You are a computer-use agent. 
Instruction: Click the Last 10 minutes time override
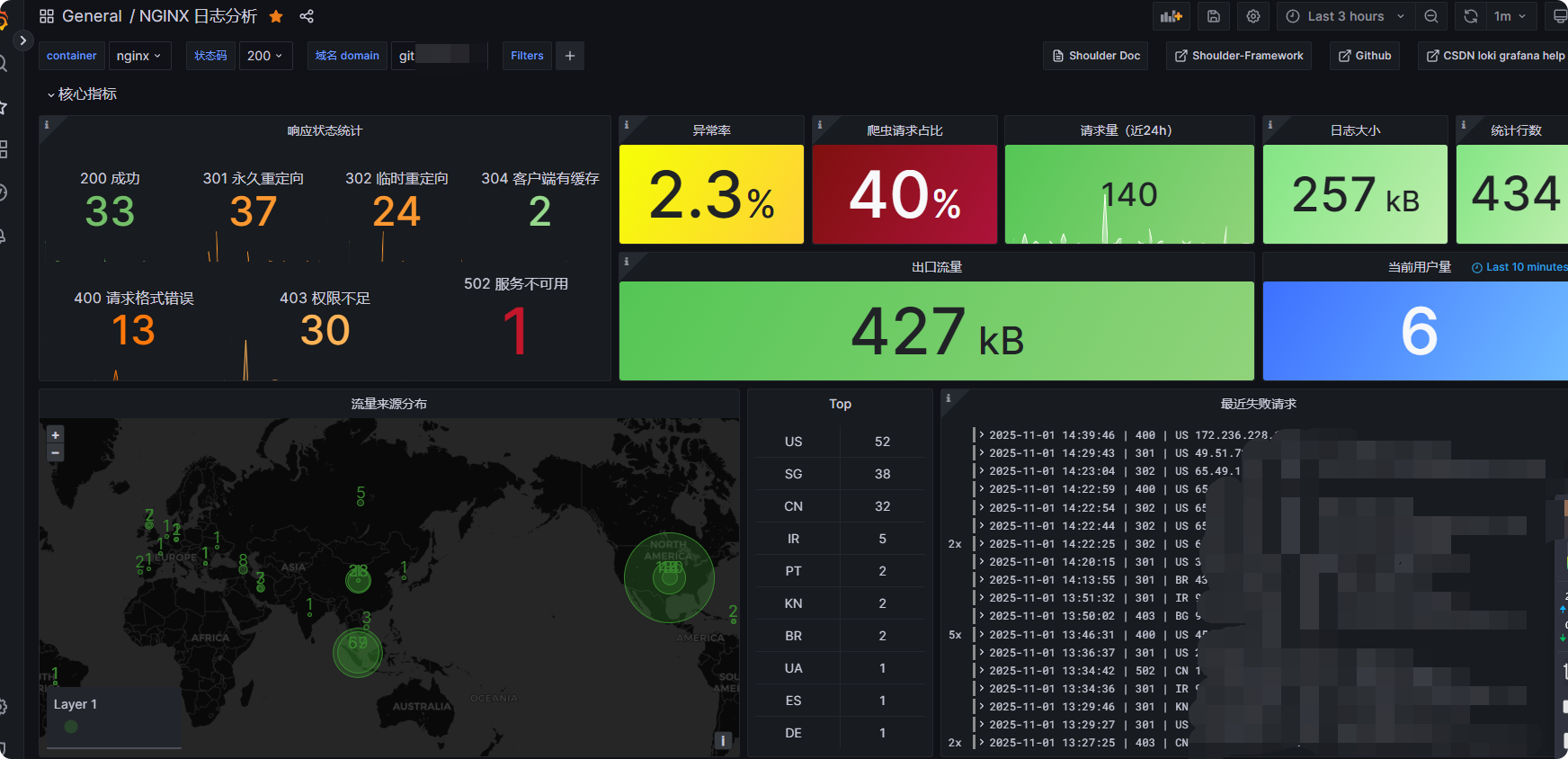click(x=1519, y=267)
